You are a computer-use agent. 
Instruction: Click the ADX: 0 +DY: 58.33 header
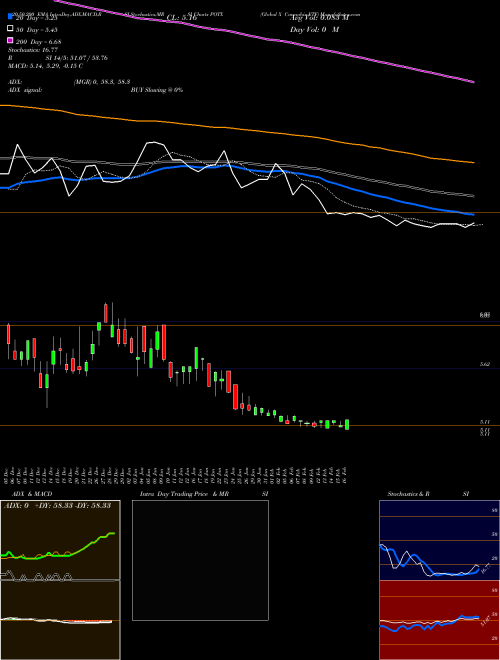pos(57,505)
